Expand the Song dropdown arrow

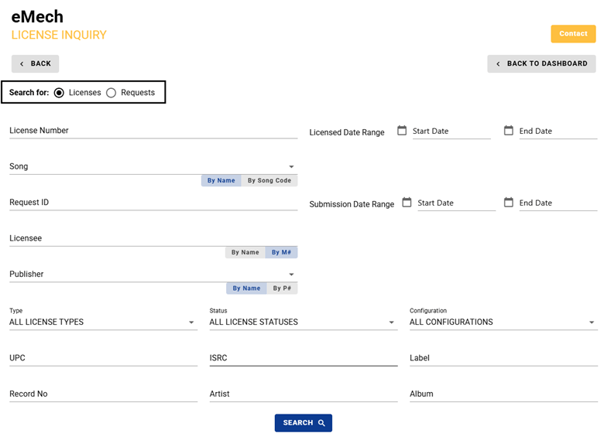(291, 167)
